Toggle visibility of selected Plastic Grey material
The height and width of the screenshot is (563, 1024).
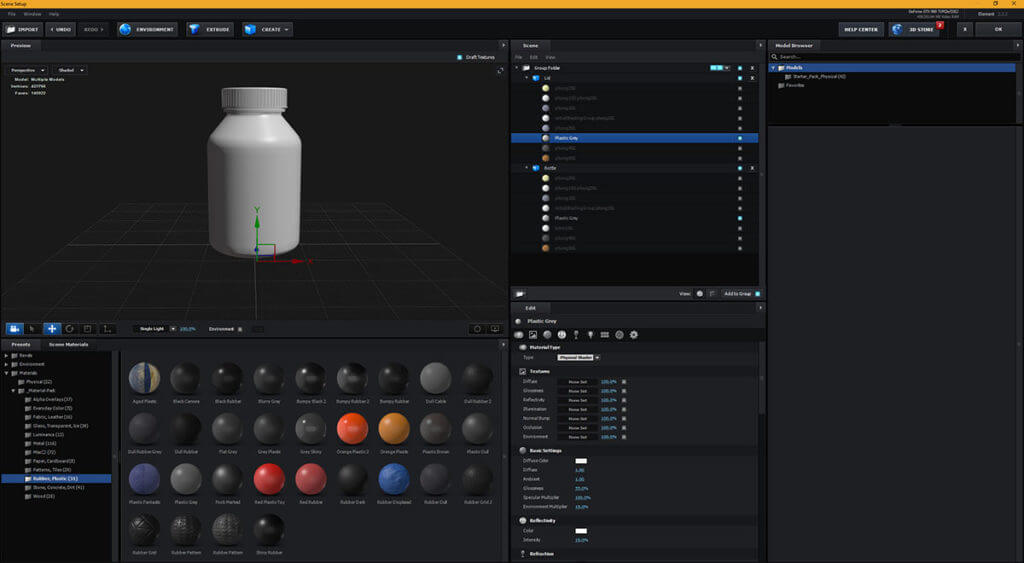740,138
